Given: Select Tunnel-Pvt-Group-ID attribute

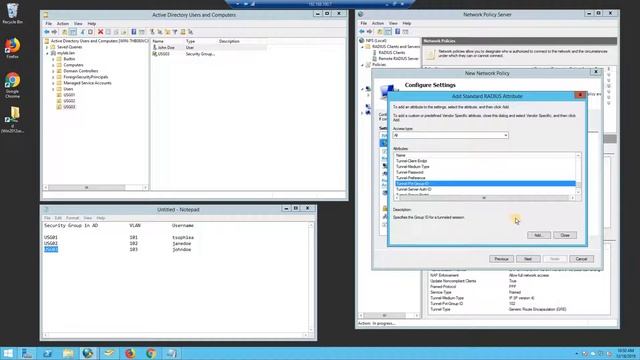Looking at the screenshot, I should [x=485, y=184].
